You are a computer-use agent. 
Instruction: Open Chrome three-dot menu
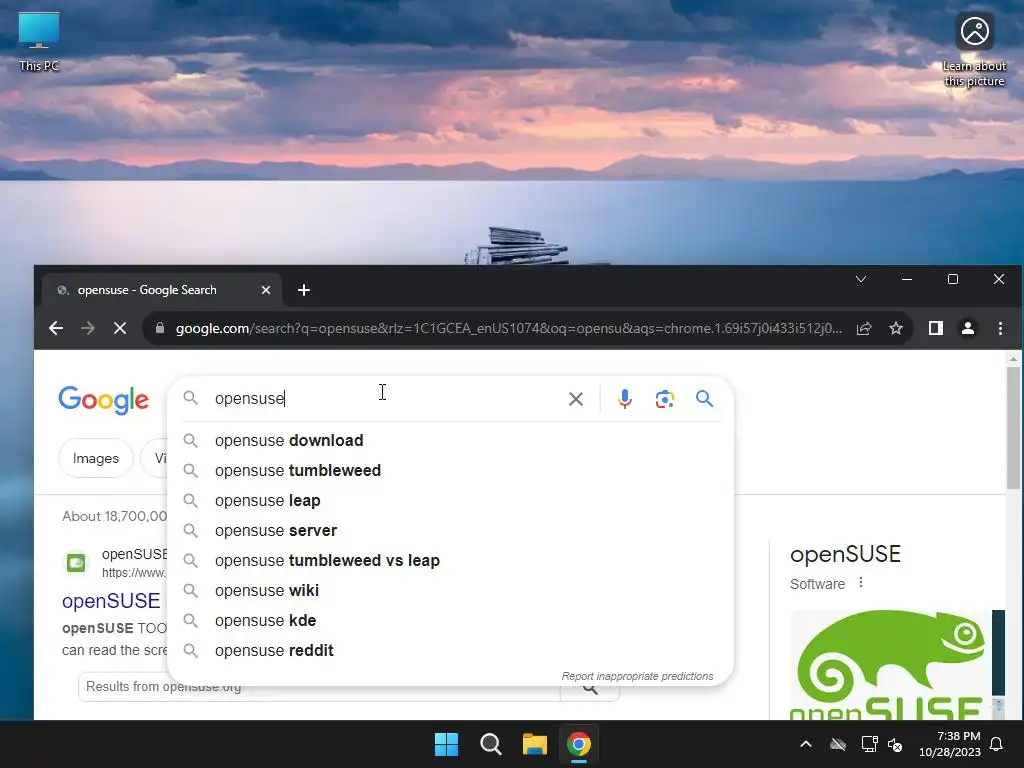1000,328
